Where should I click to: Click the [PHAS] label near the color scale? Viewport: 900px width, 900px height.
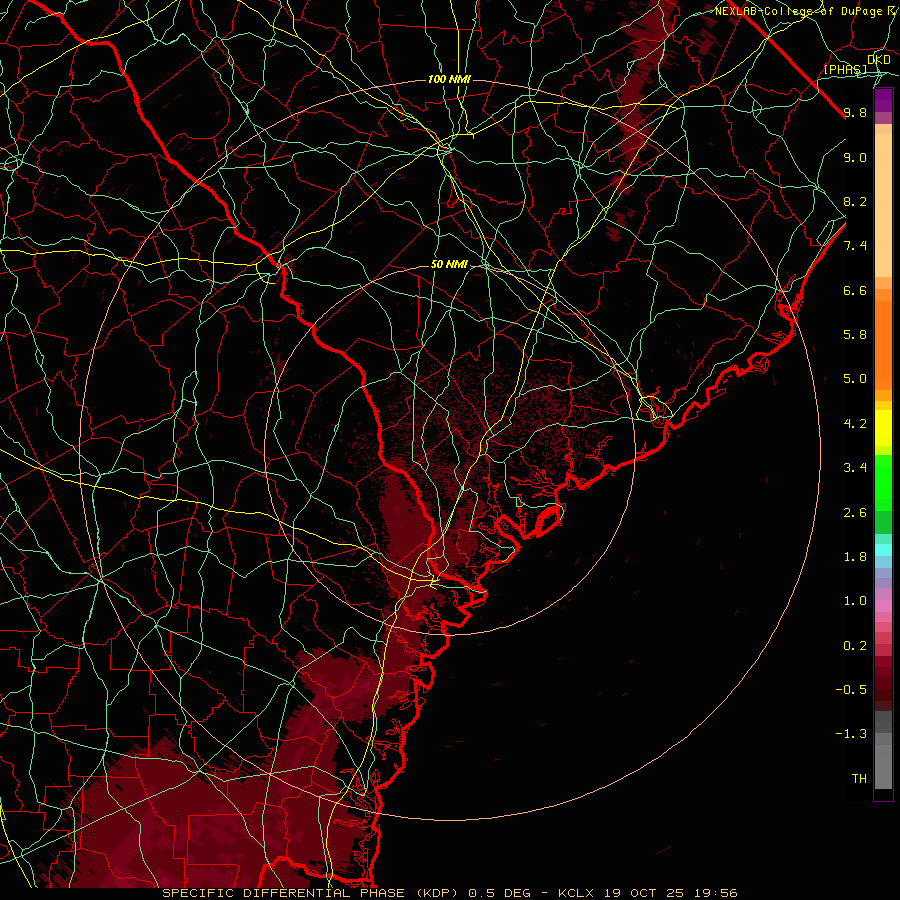coord(846,69)
